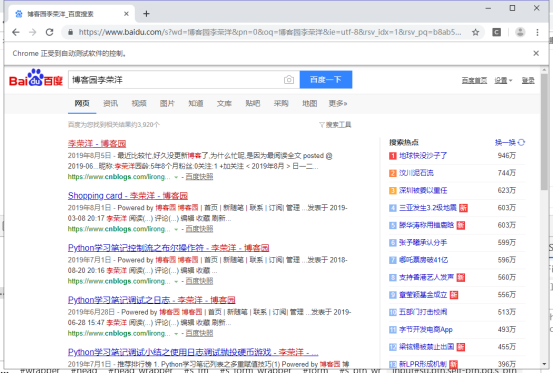
Task: Open hot search 汶川泥石流
Action: pyautogui.click(x=416, y=173)
